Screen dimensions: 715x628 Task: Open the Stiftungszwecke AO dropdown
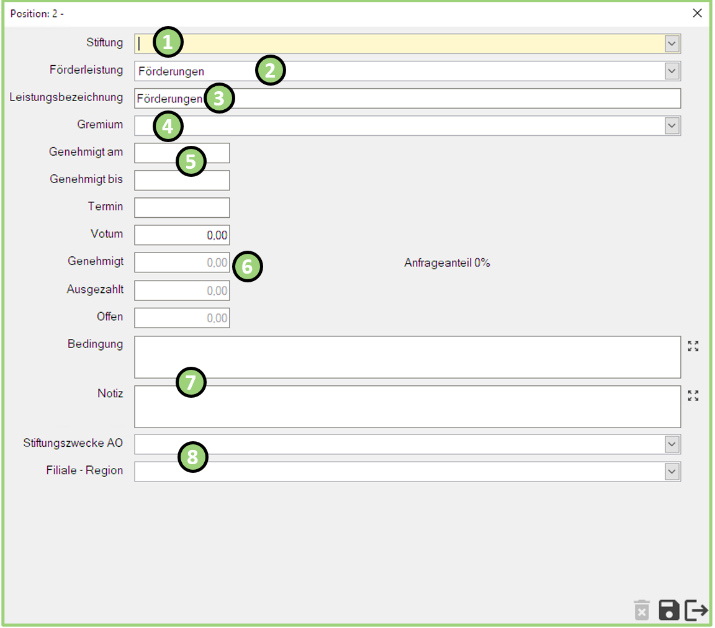[x=672, y=444]
